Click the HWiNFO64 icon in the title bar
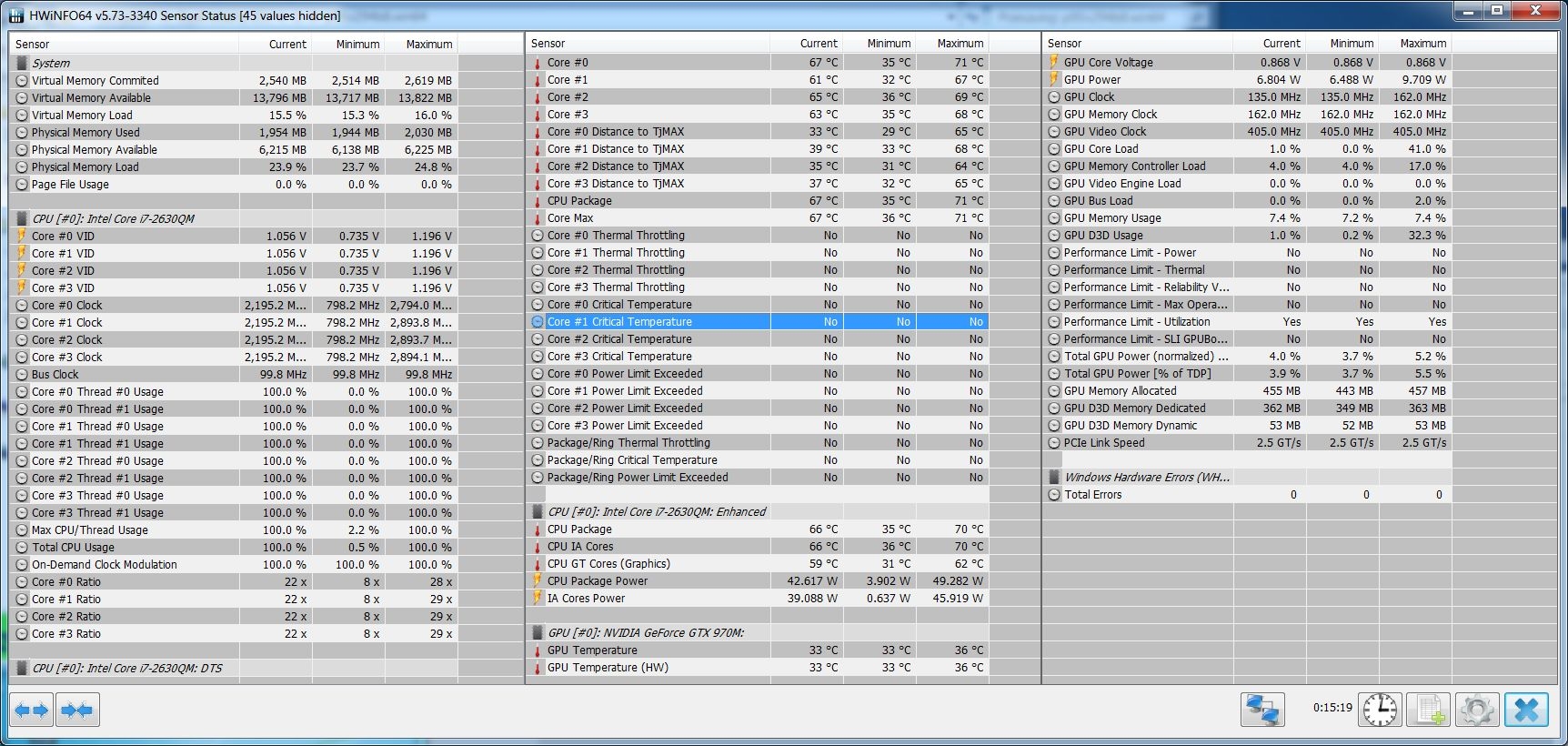 point(16,15)
